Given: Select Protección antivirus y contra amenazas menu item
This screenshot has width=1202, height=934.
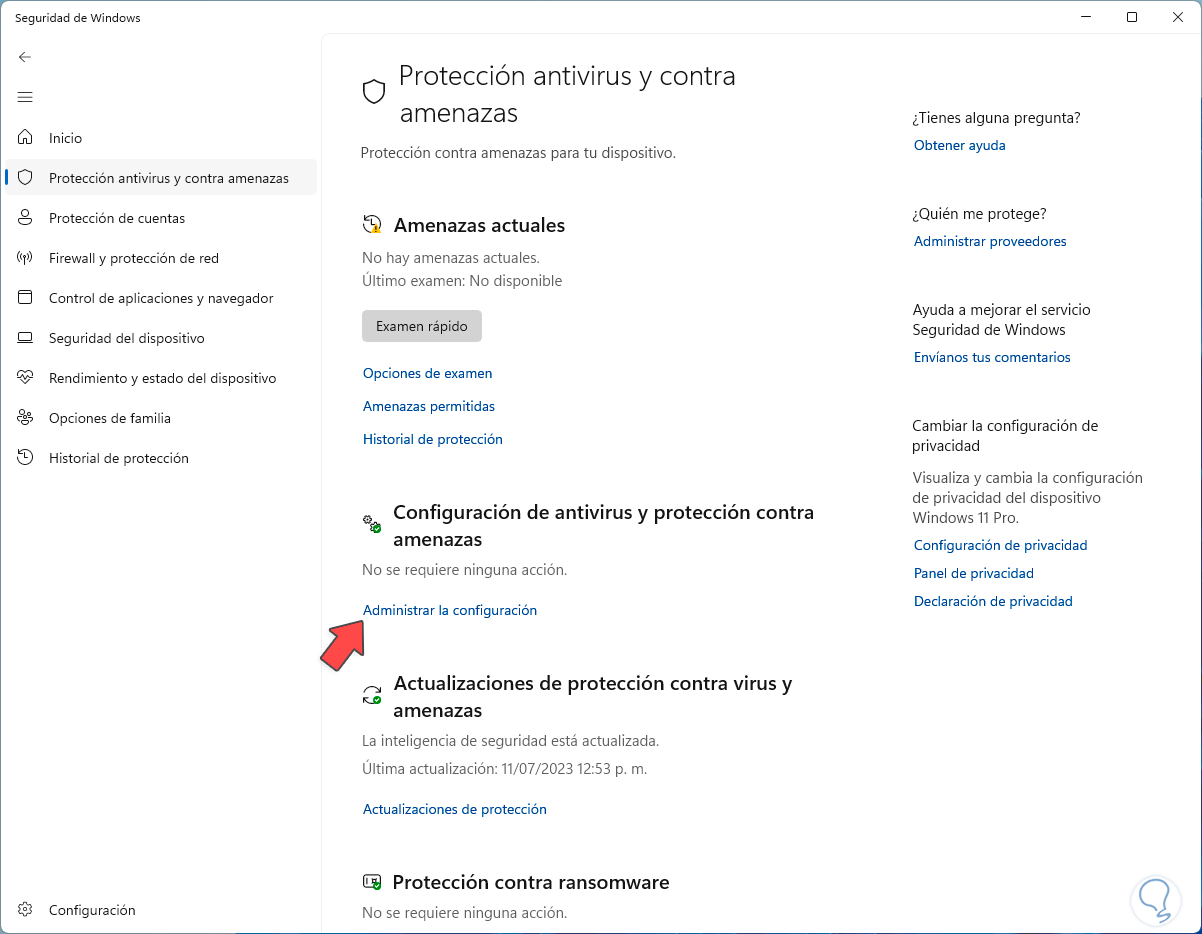Looking at the screenshot, I should pyautogui.click(x=168, y=178).
